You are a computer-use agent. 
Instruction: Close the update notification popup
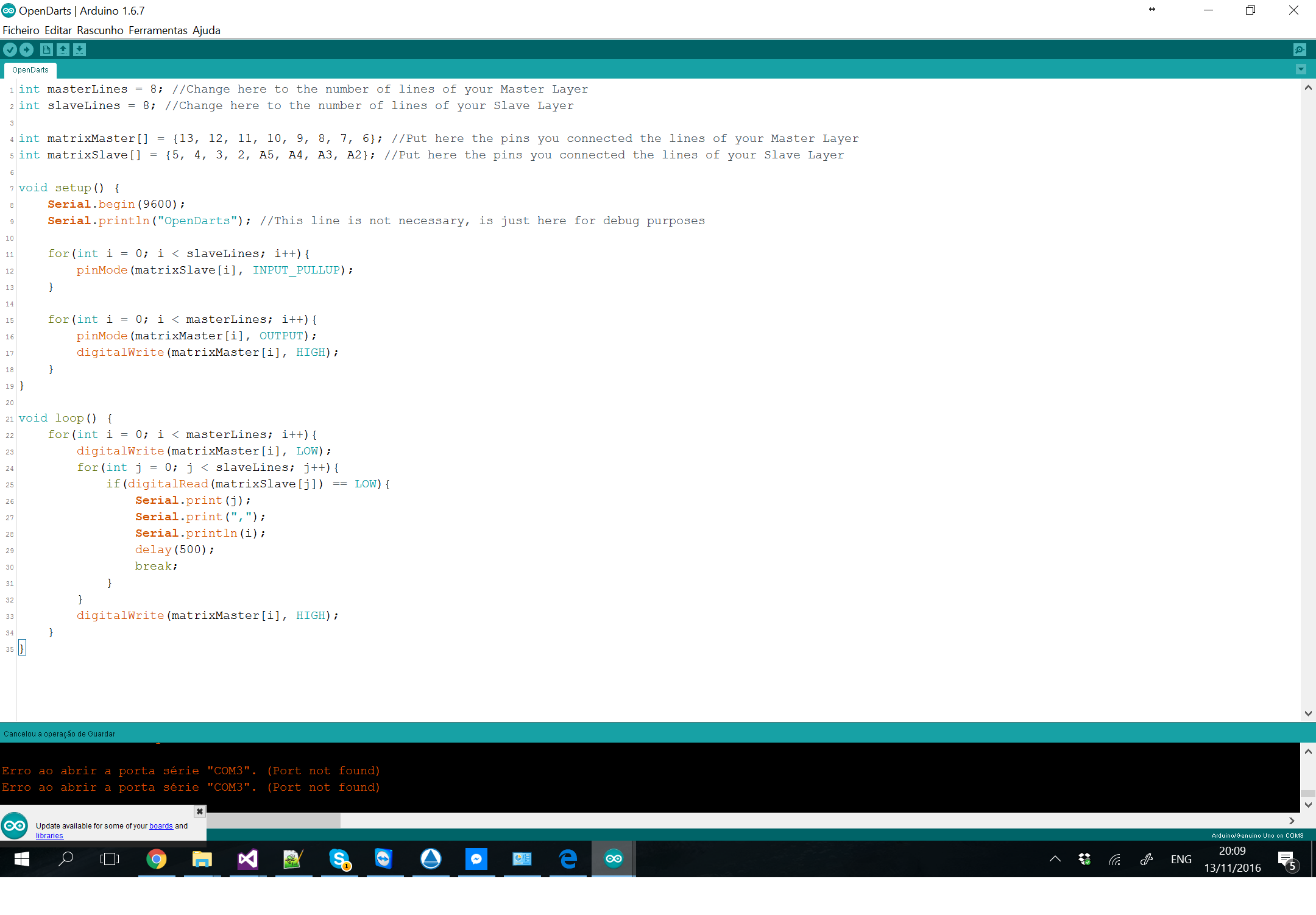[199, 811]
